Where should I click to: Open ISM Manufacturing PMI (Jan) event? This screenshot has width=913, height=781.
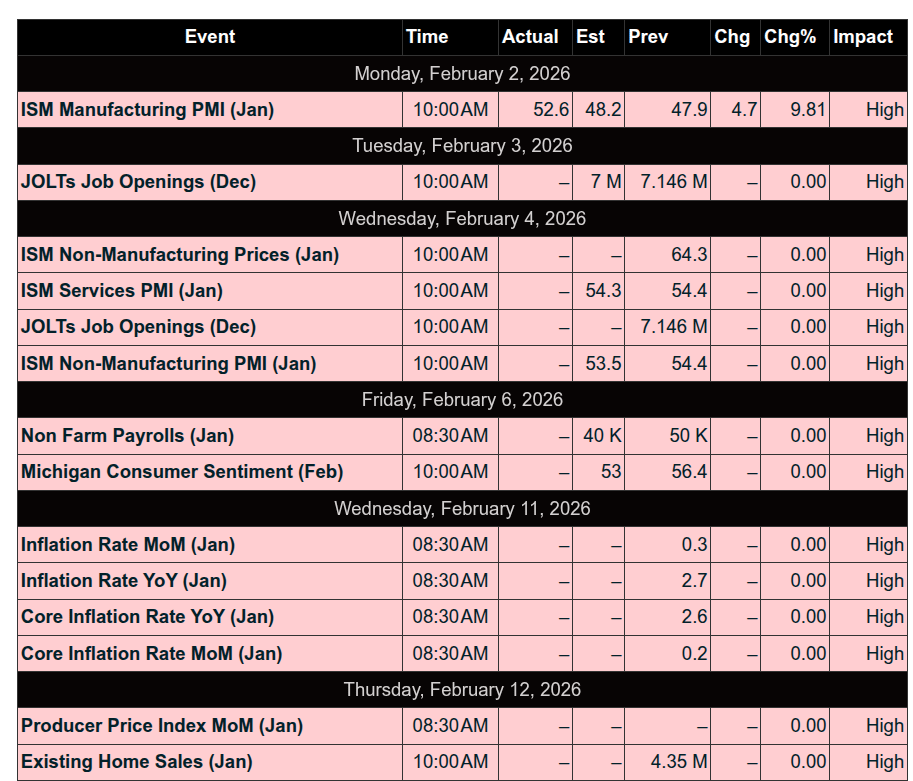[147, 110]
